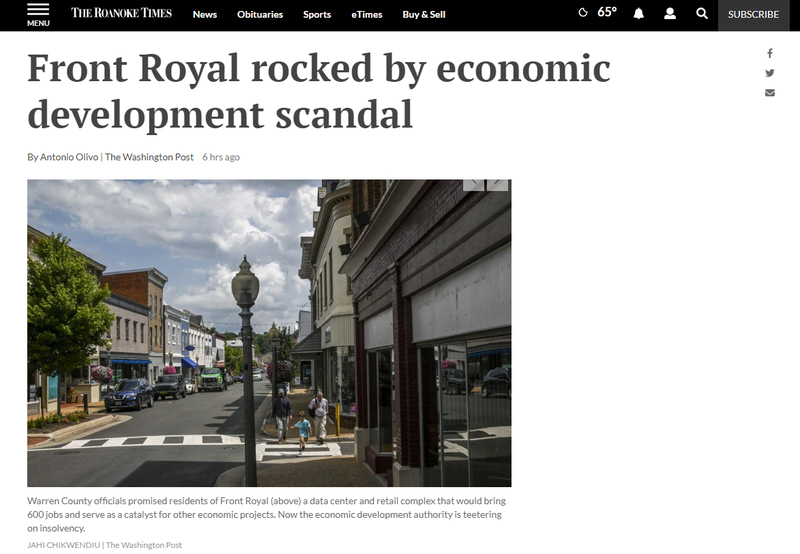800x554 pixels.
Task: Click the 65° temperature reading
Action: pos(607,12)
